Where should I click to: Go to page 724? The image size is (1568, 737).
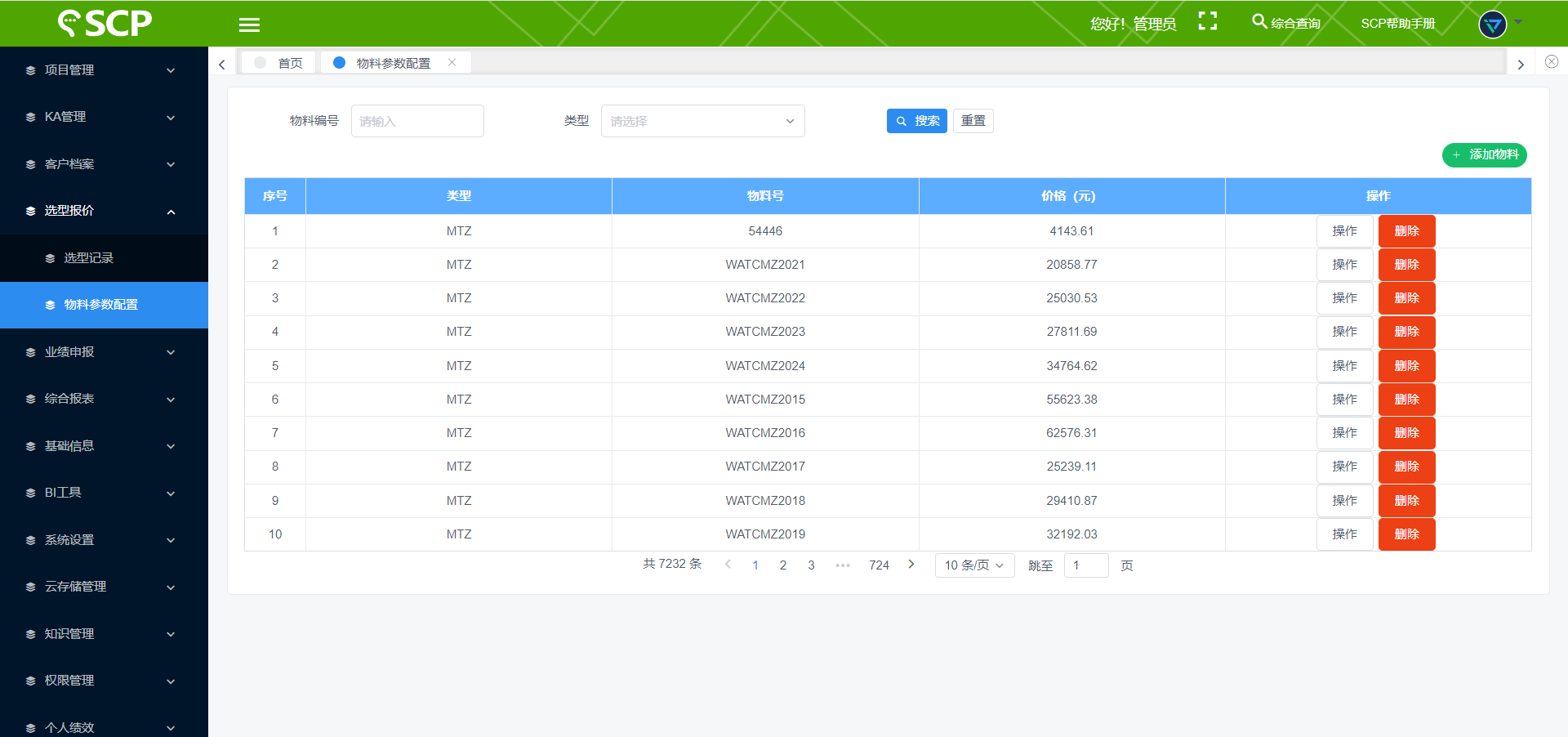[x=879, y=565]
